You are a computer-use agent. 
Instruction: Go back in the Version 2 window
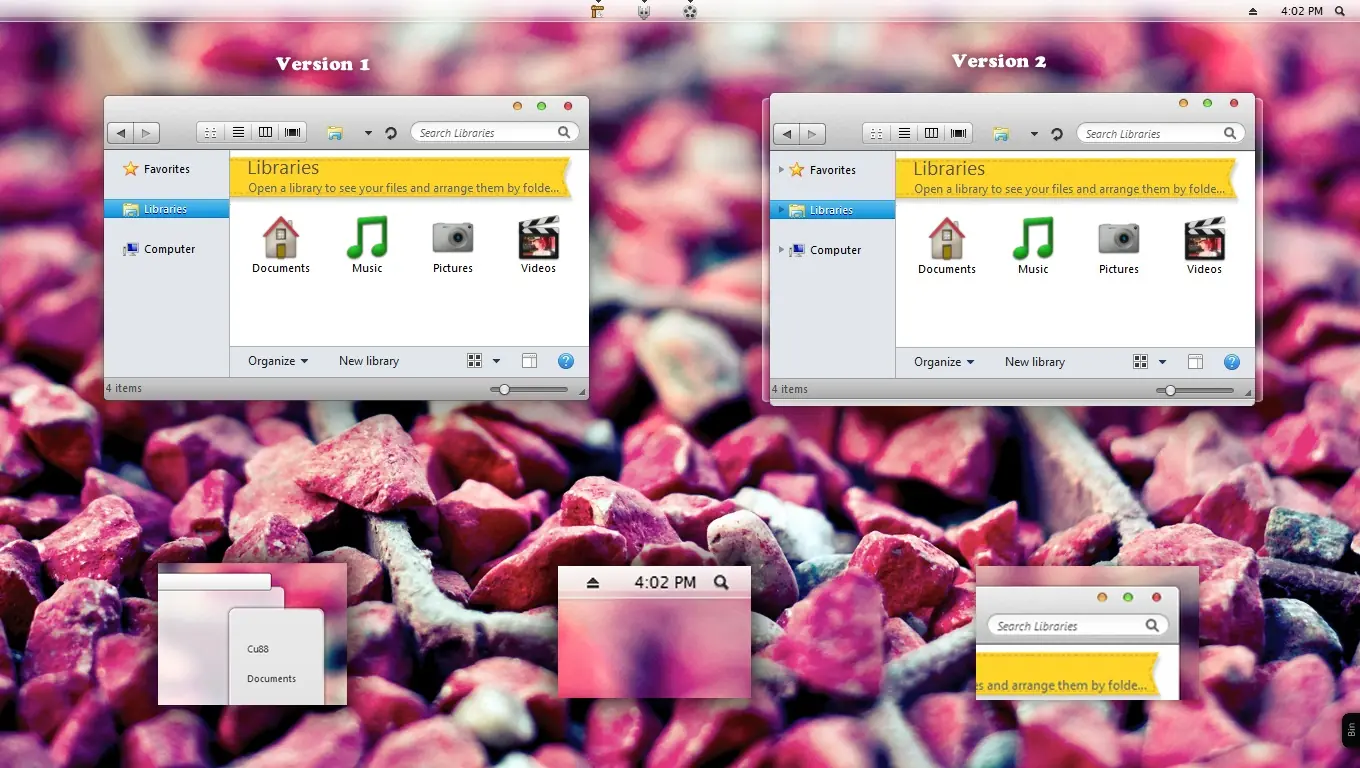(x=787, y=134)
